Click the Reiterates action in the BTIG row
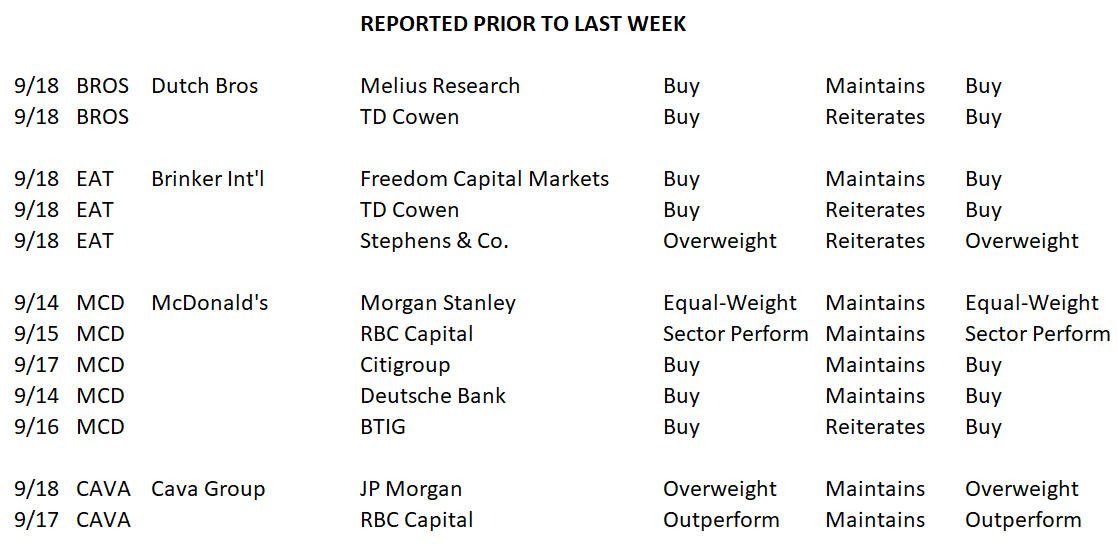The image size is (1117, 546). coord(875,427)
